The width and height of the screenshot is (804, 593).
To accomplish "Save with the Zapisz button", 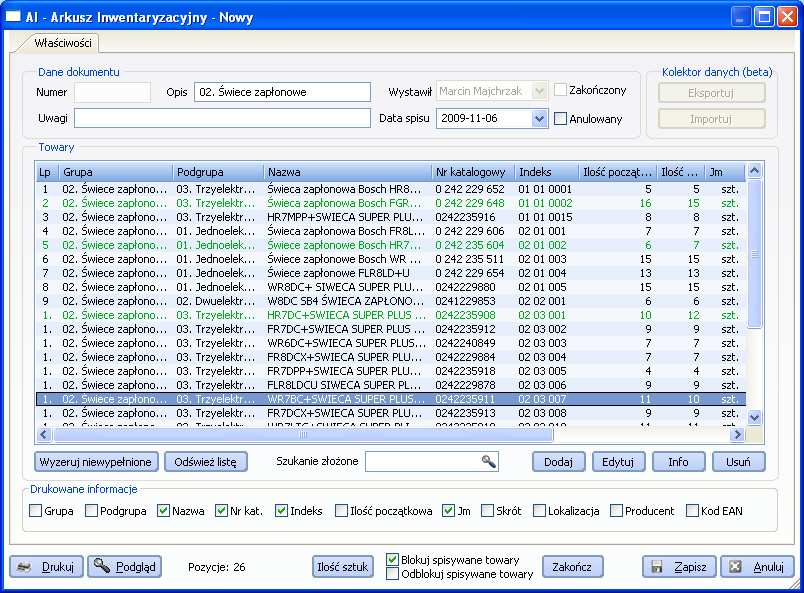I will (x=679, y=567).
